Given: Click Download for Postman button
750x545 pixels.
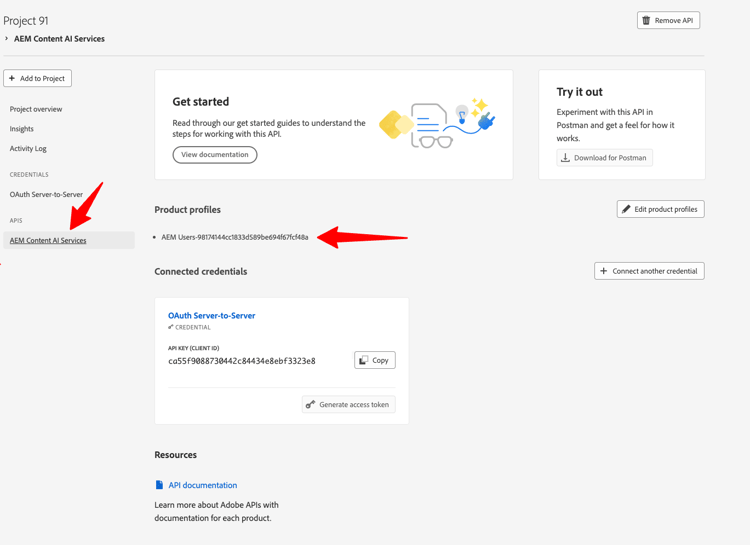Looking at the screenshot, I should 605,157.
